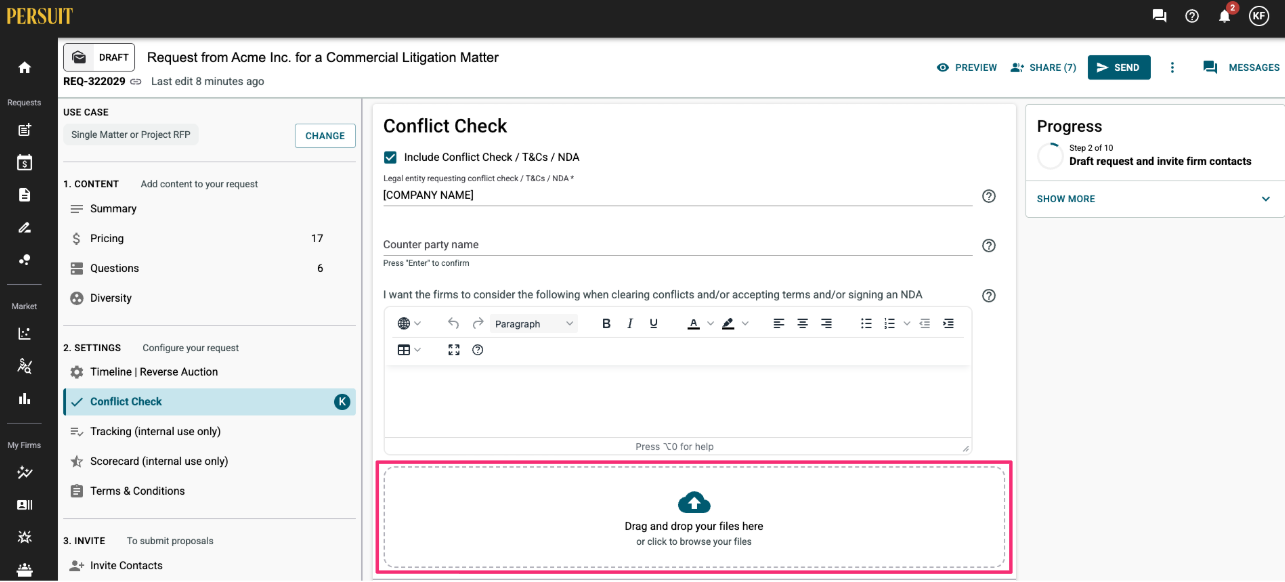Screen dimensions: 1285x582
Task: Increase indent in editor
Action: 949,323
